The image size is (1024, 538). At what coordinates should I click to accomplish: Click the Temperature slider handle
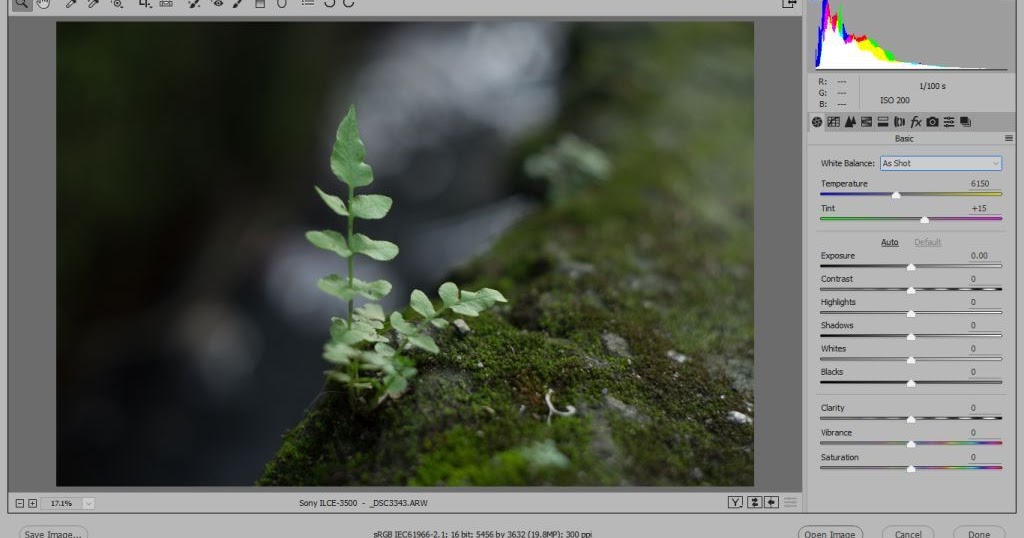[x=896, y=195]
